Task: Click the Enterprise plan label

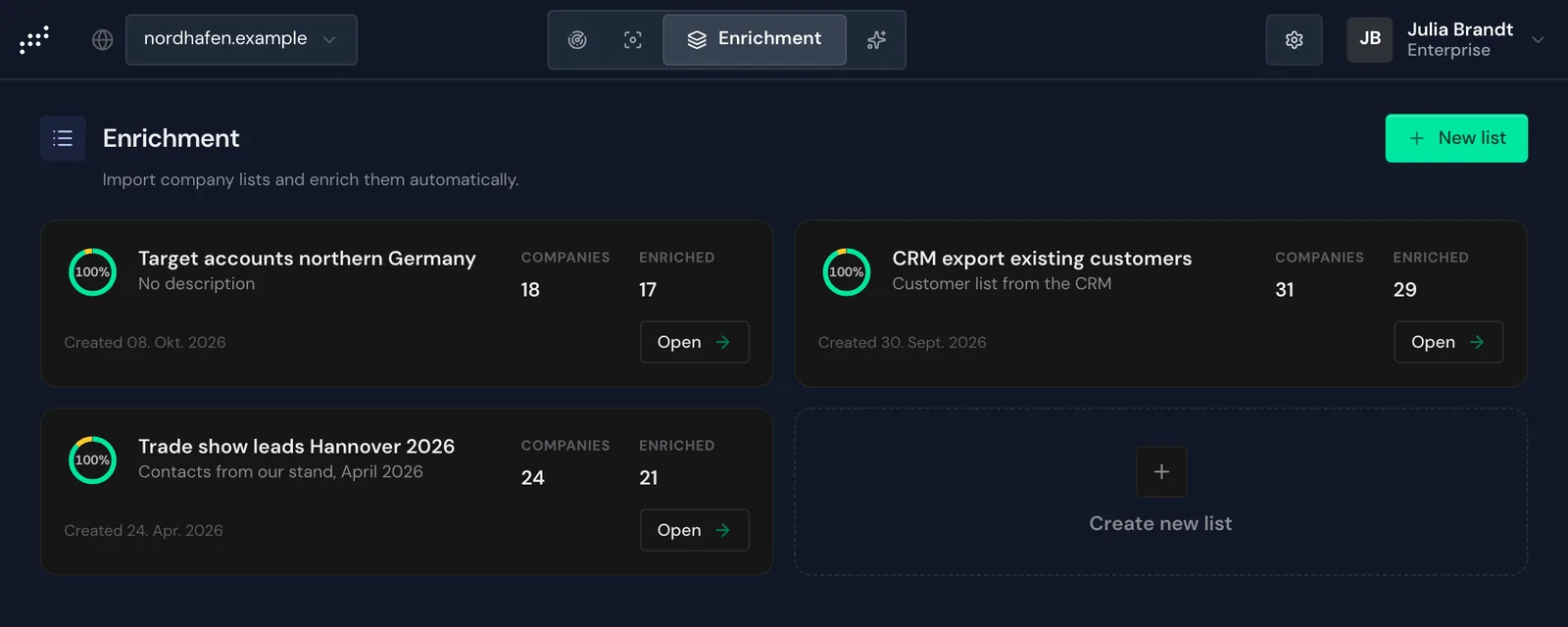Action: (x=1448, y=51)
